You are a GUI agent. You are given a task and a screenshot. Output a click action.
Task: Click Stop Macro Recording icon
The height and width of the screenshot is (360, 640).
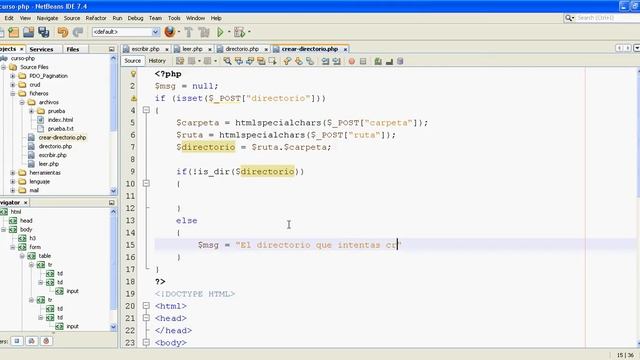click(x=363, y=61)
